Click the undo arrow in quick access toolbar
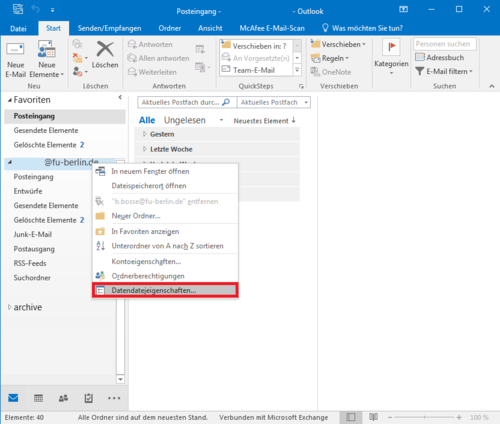This screenshot has width=500, height=424. click(x=35, y=9)
